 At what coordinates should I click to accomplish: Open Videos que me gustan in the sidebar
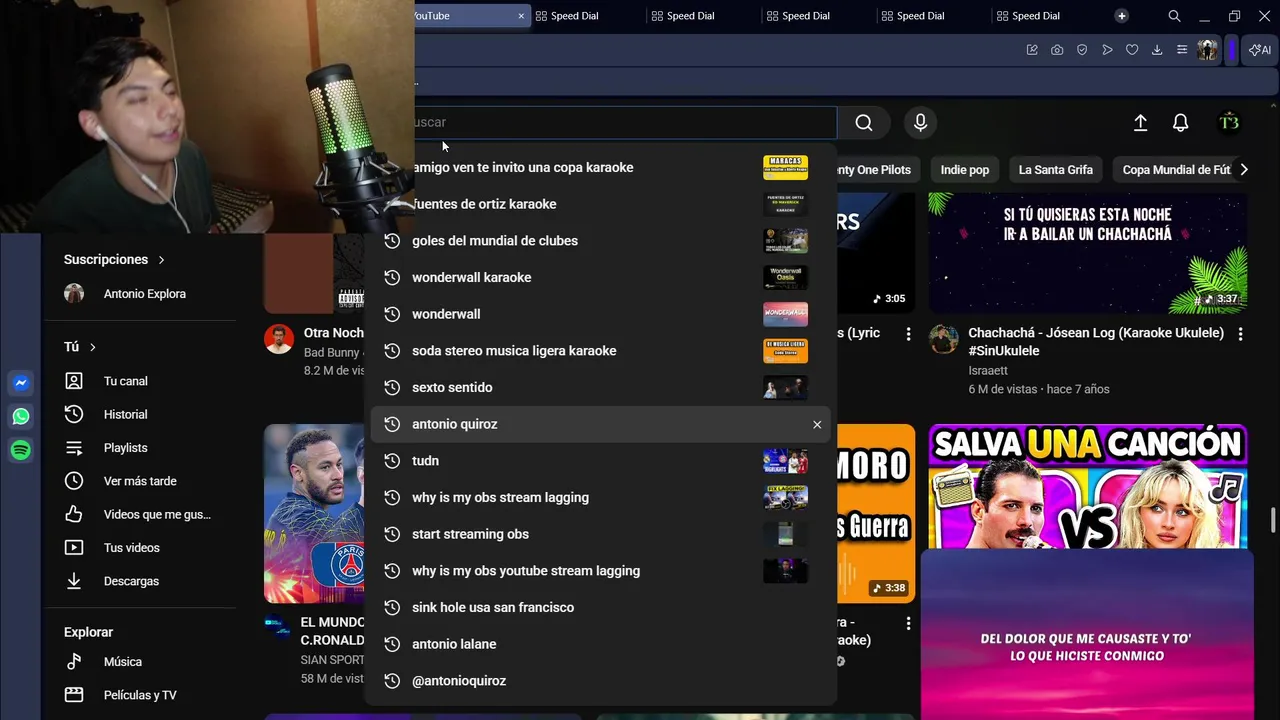139,514
